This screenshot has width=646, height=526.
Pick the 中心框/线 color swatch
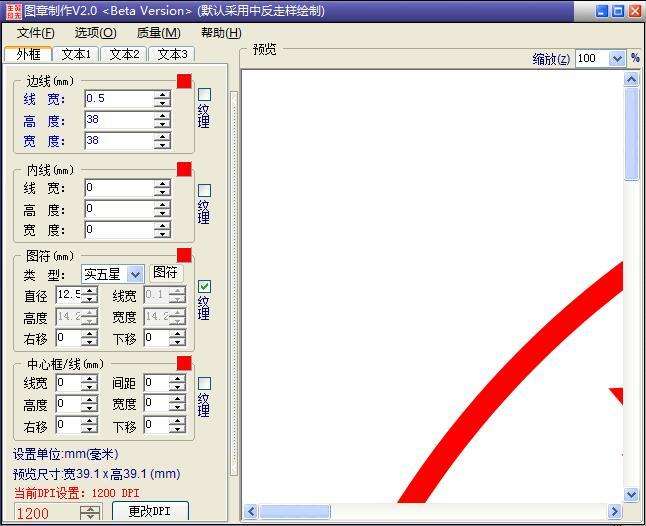(x=184, y=363)
